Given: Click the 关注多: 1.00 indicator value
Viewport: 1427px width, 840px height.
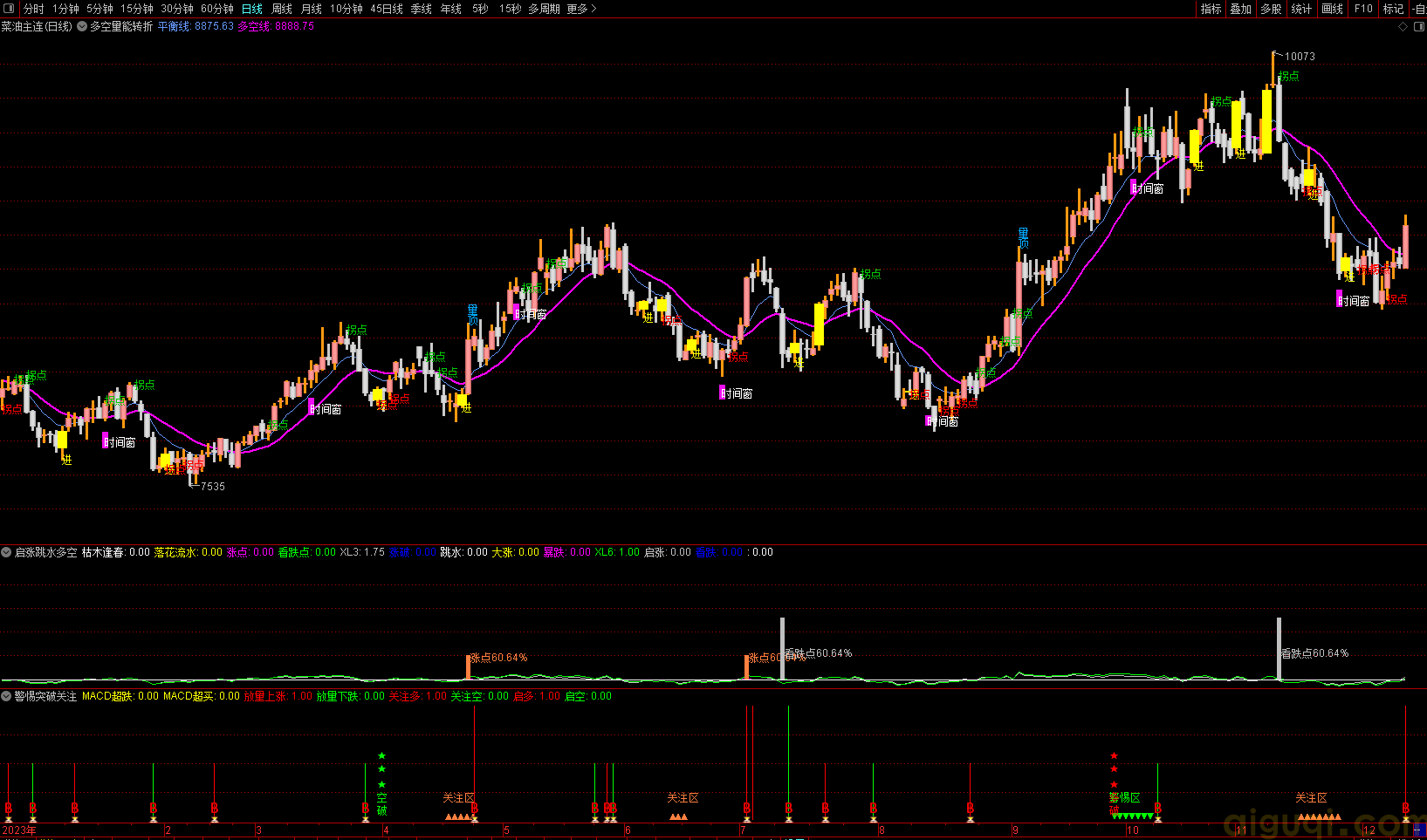Looking at the screenshot, I should click(418, 696).
